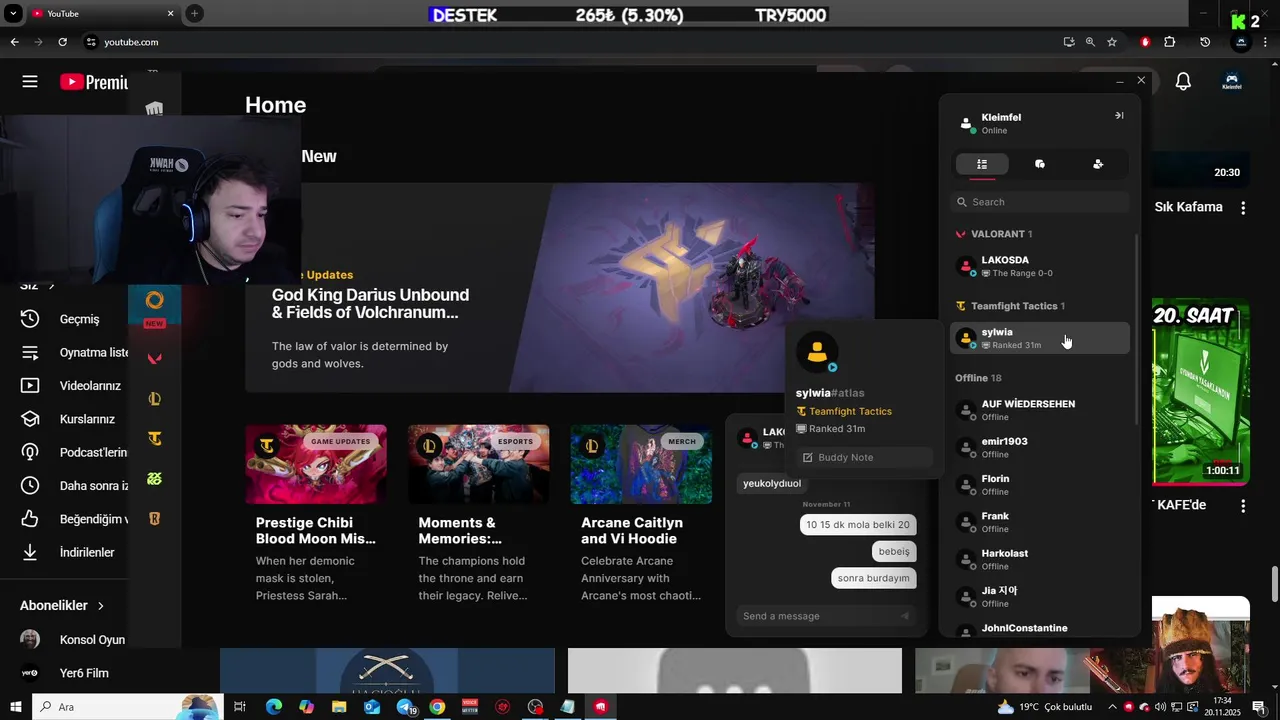The height and width of the screenshot is (720, 1280).
Task: Open the orange ring NEW game icon
Action: [x=154, y=300]
